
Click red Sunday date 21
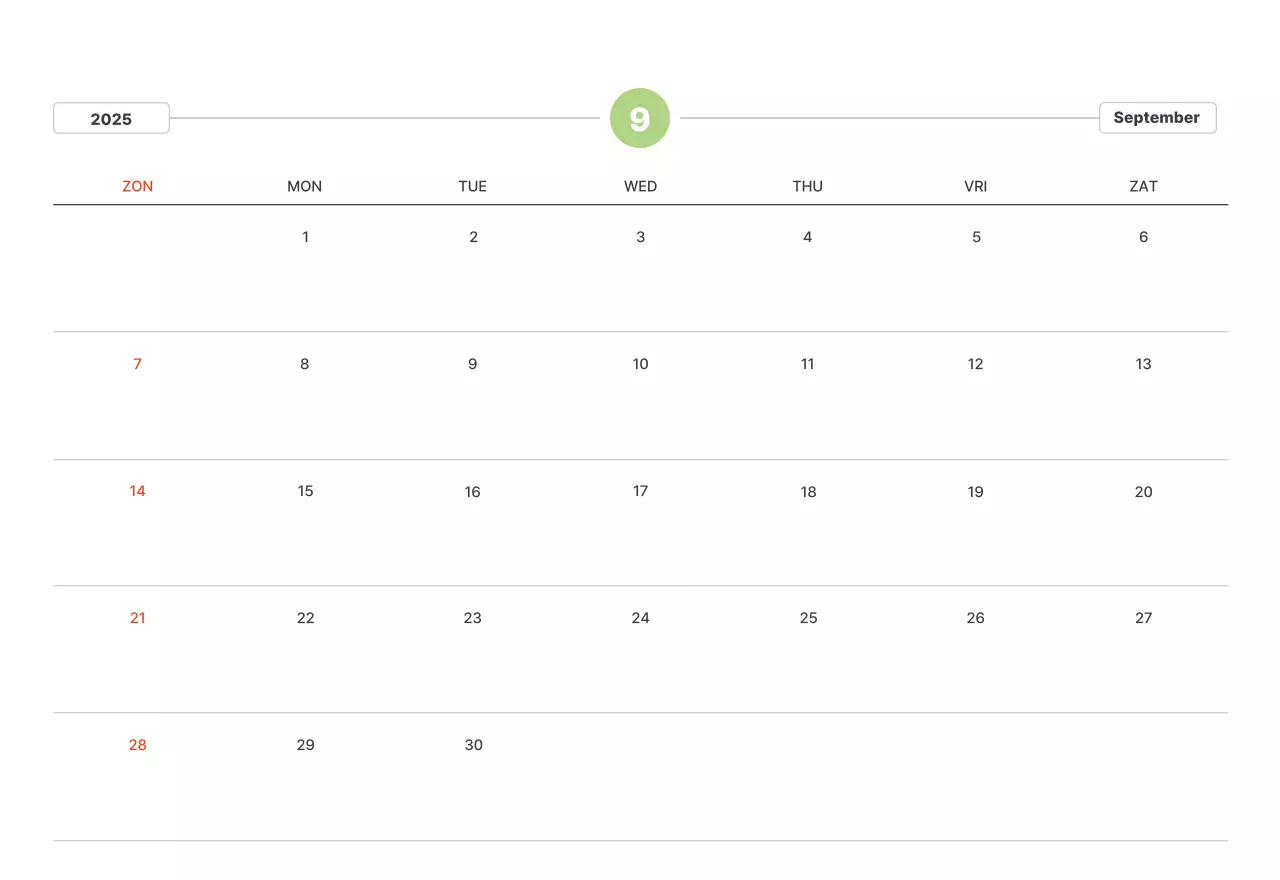coord(138,618)
